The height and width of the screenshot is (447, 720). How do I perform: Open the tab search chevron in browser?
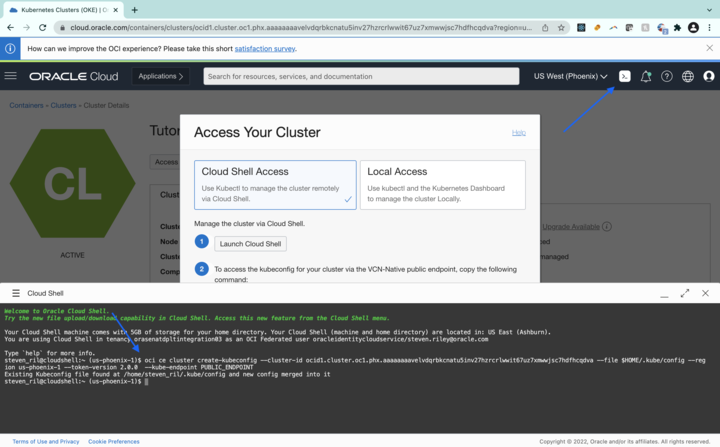pyautogui.click(x=709, y=10)
